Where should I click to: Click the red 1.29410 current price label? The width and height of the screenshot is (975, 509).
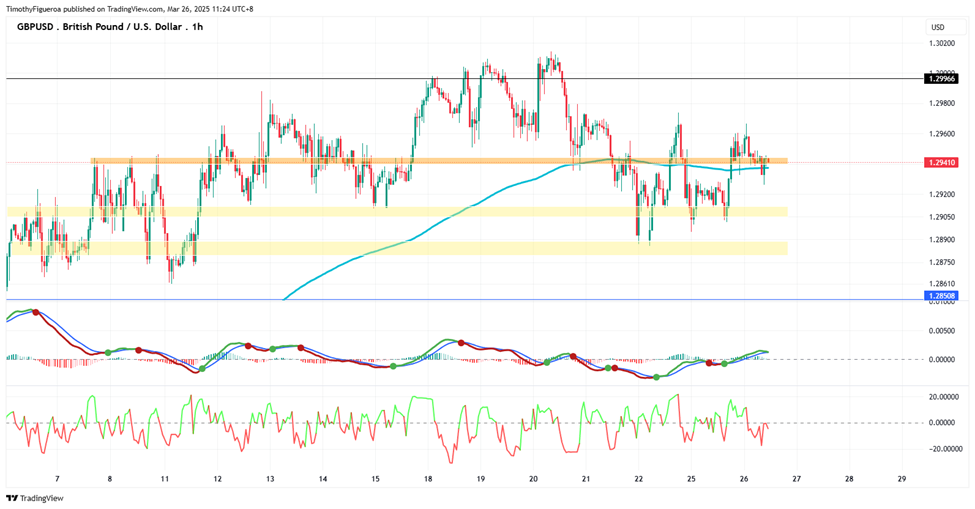941,162
